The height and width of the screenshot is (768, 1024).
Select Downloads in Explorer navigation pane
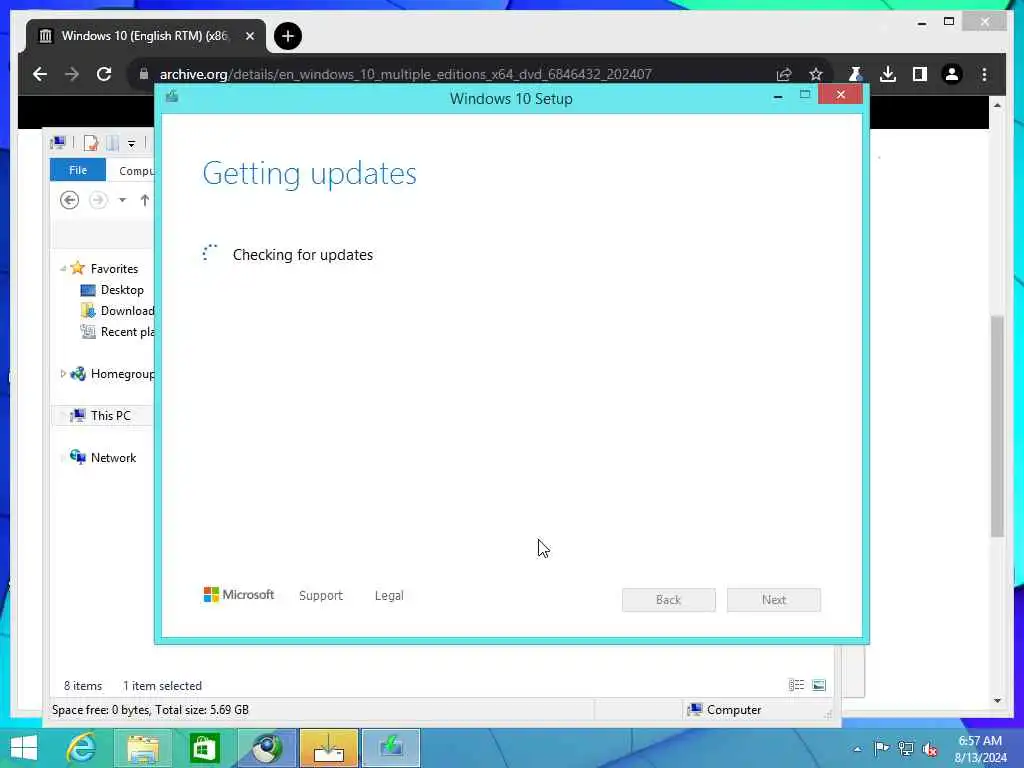[127, 310]
